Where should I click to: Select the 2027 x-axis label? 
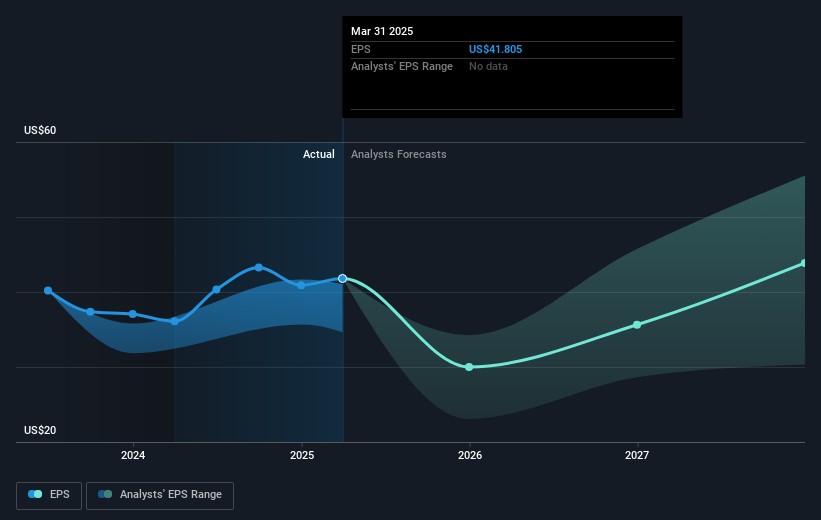click(637, 455)
